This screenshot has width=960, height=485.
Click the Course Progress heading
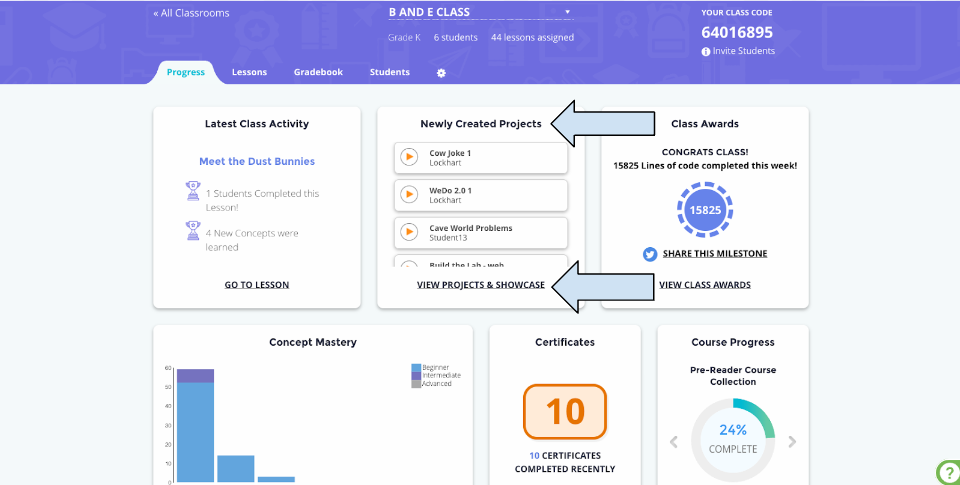[733, 342]
